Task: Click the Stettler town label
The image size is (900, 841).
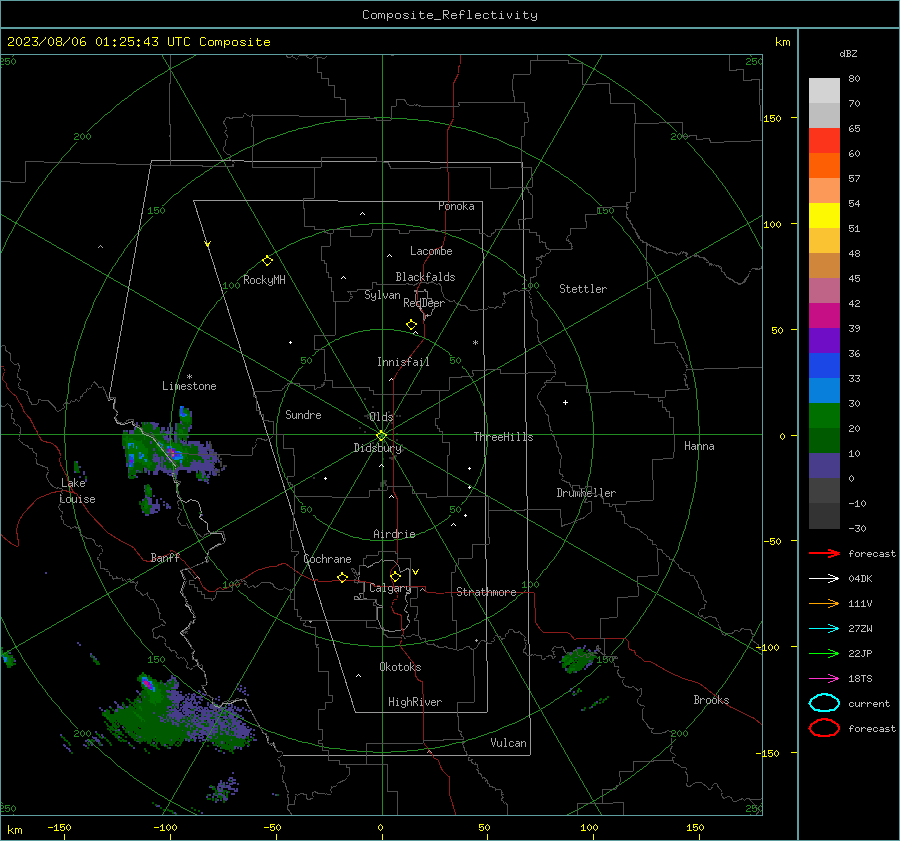Action: click(583, 289)
